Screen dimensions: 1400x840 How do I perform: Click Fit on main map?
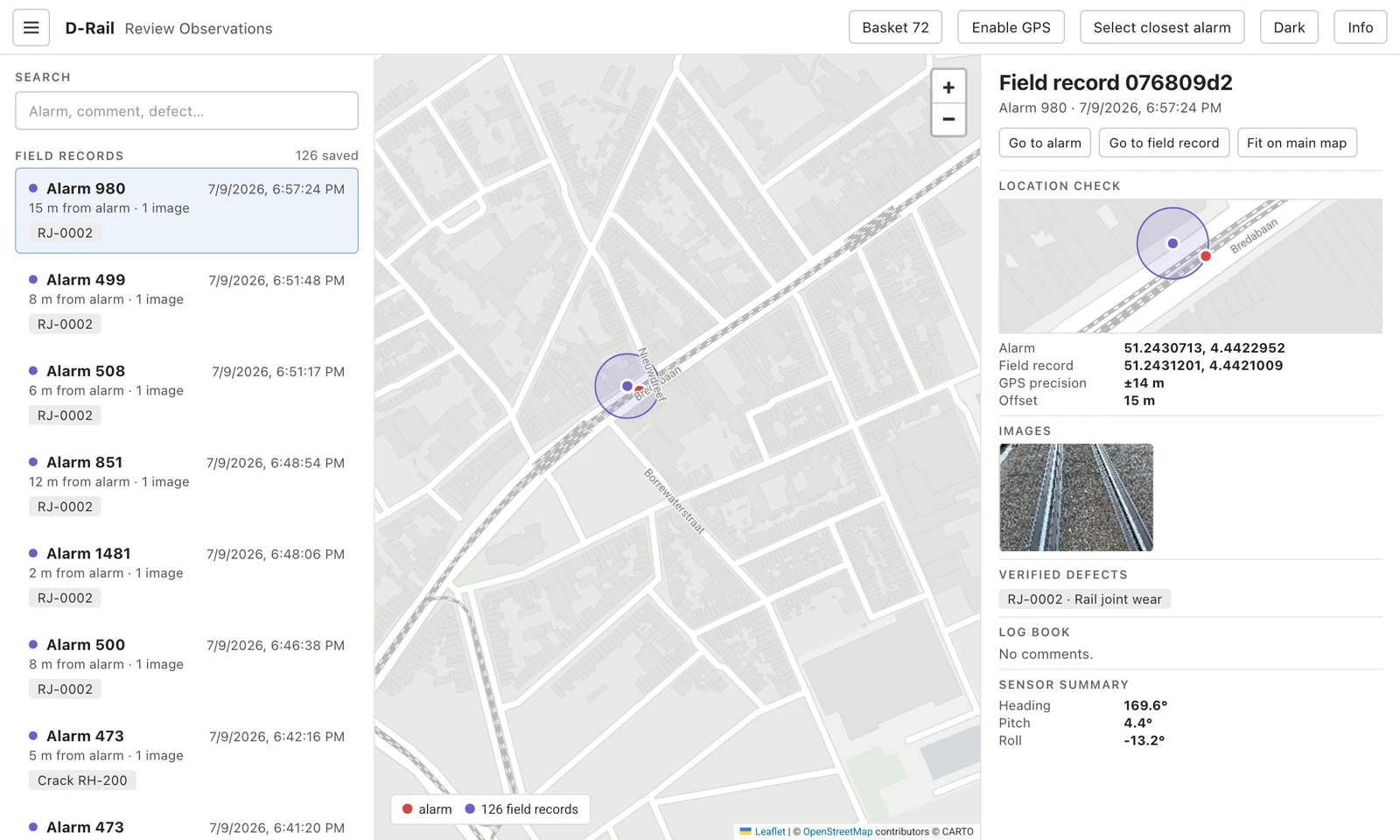point(1297,143)
